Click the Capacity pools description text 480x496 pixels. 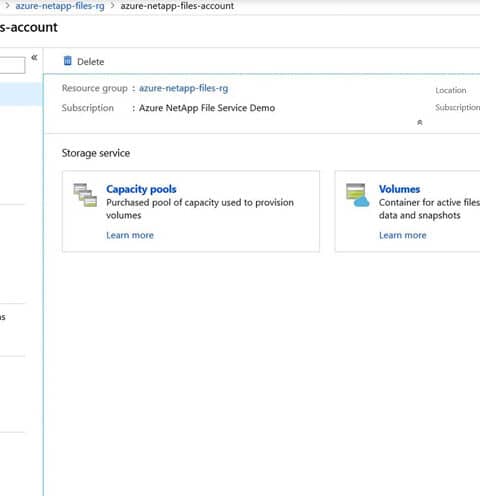pos(200,209)
